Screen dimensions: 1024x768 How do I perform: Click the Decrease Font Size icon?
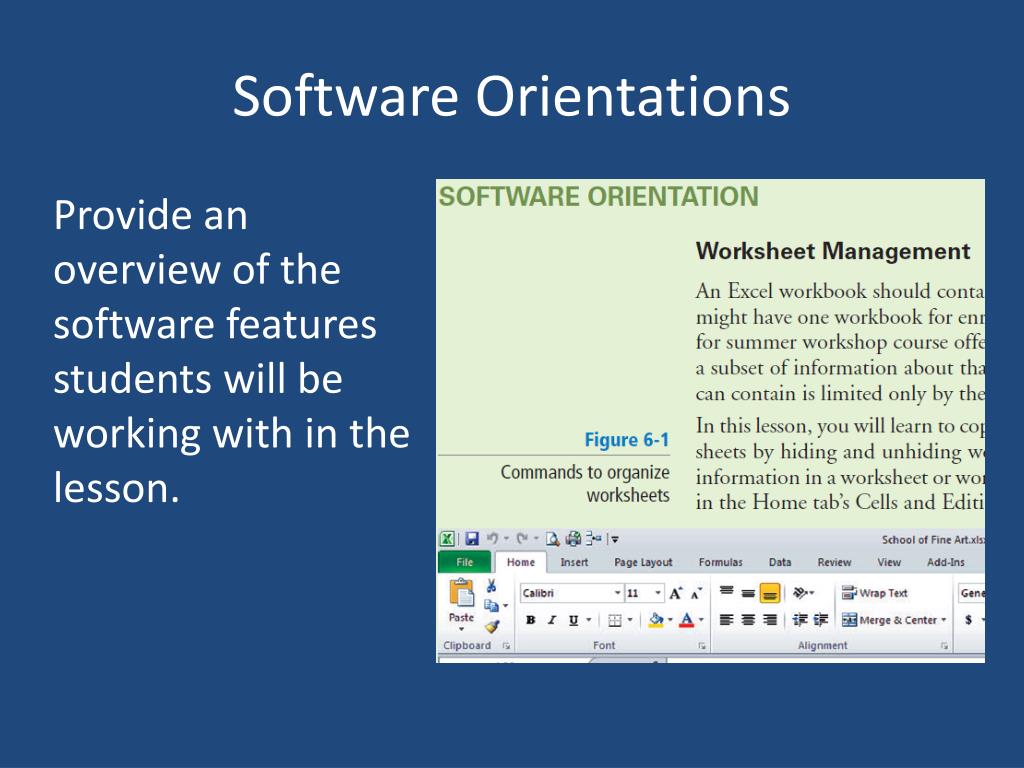pyautogui.click(x=697, y=593)
